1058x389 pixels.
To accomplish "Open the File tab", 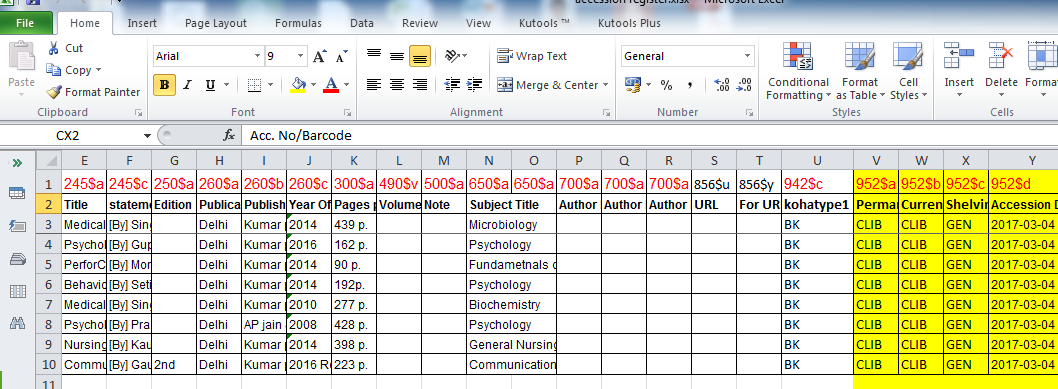I will point(25,24).
